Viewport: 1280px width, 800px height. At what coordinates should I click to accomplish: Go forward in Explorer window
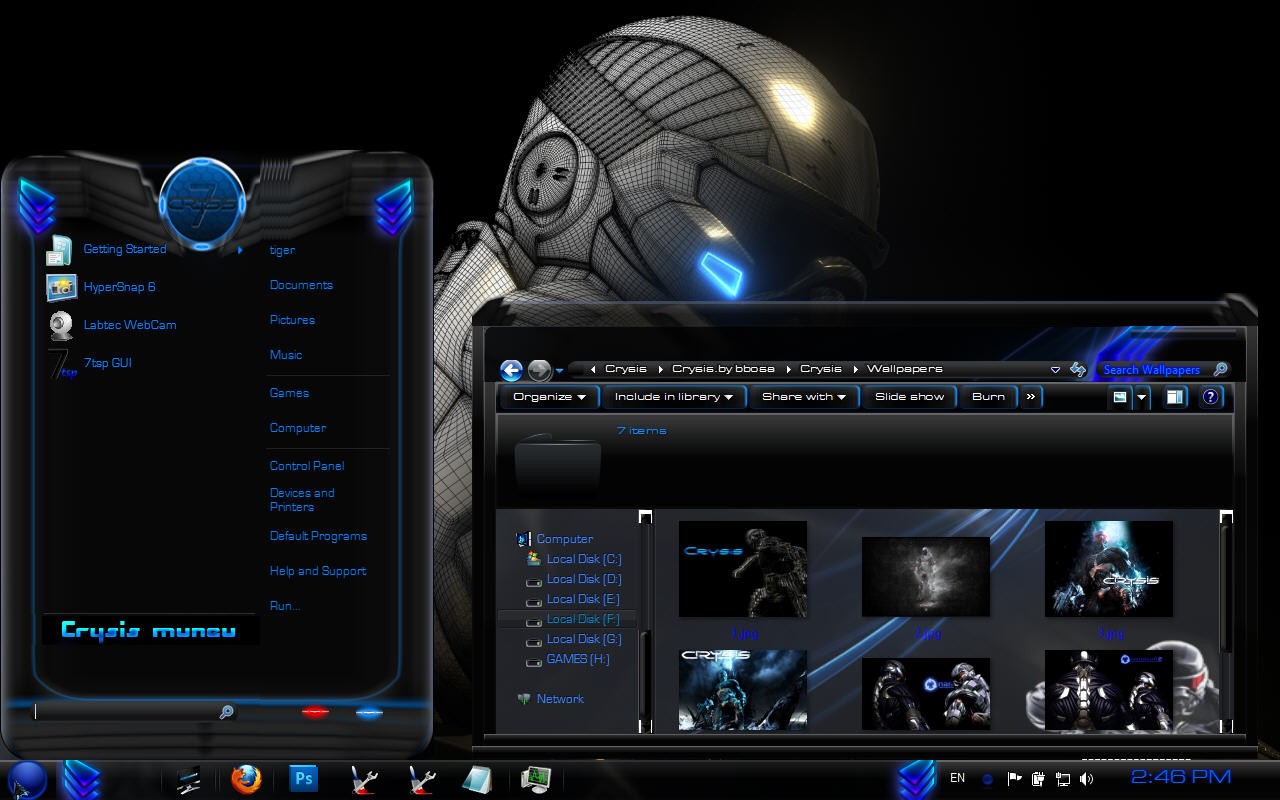(539, 370)
